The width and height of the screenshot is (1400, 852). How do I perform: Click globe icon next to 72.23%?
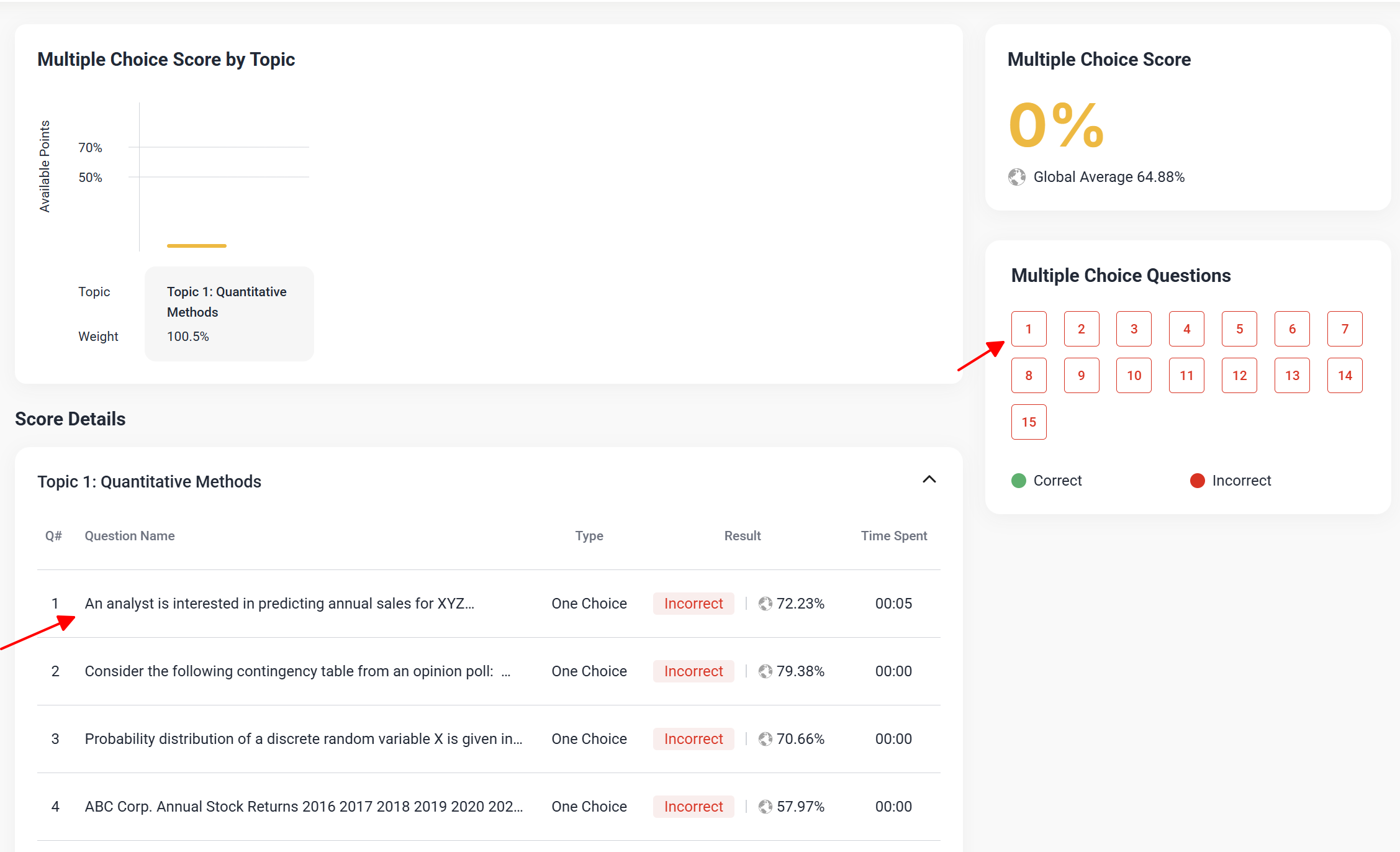pos(765,604)
